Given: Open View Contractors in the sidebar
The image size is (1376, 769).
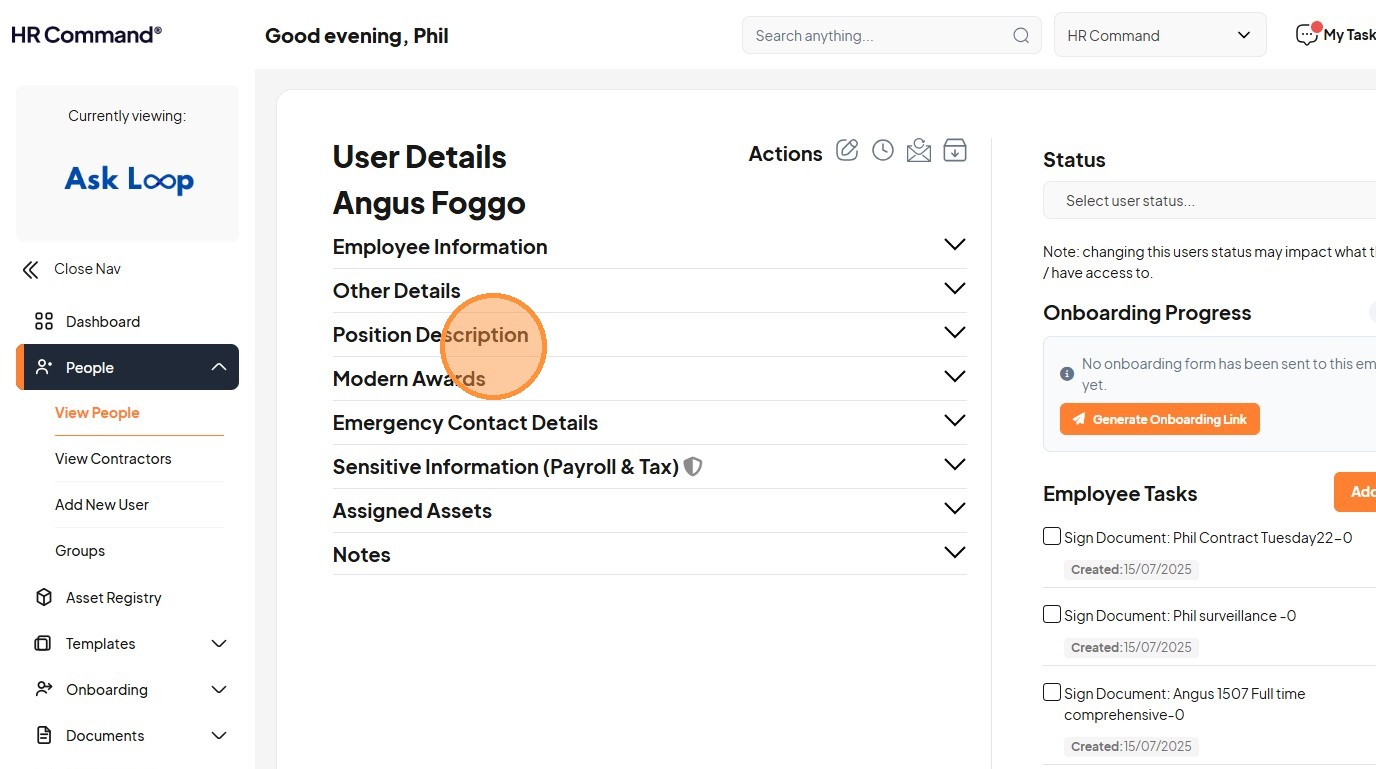Looking at the screenshot, I should [113, 459].
